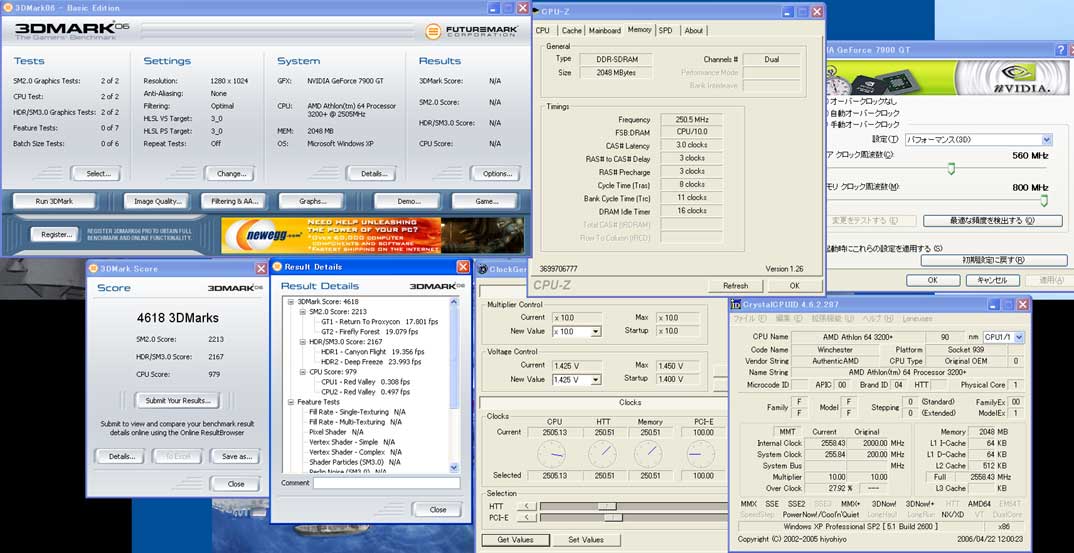Switch to the CPU tab in CPU-Z
Viewport: 1074px width, 553px height.
[x=542, y=31]
